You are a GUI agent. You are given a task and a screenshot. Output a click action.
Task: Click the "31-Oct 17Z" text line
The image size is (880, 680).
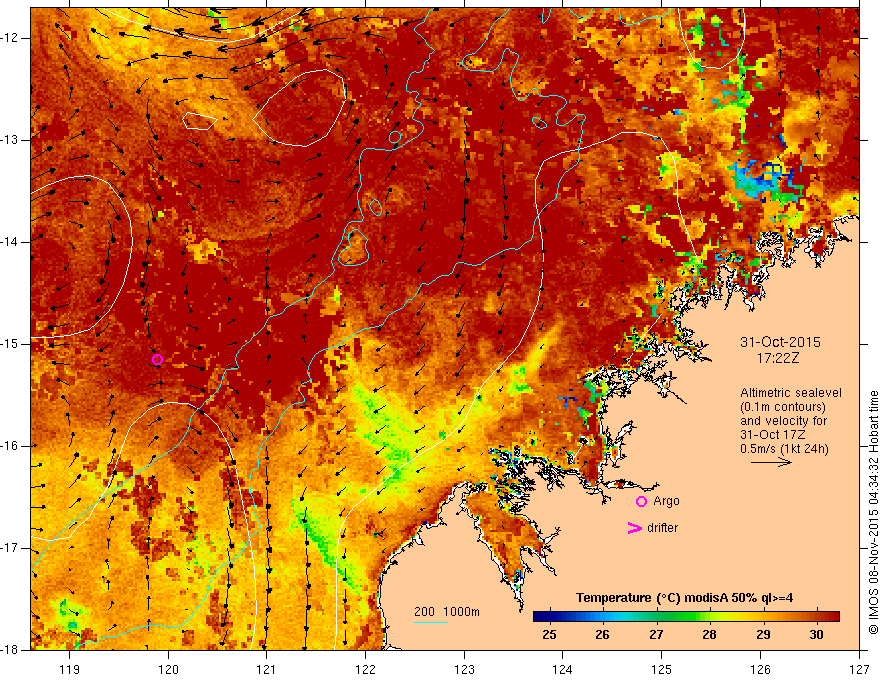[x=773, y=434]
